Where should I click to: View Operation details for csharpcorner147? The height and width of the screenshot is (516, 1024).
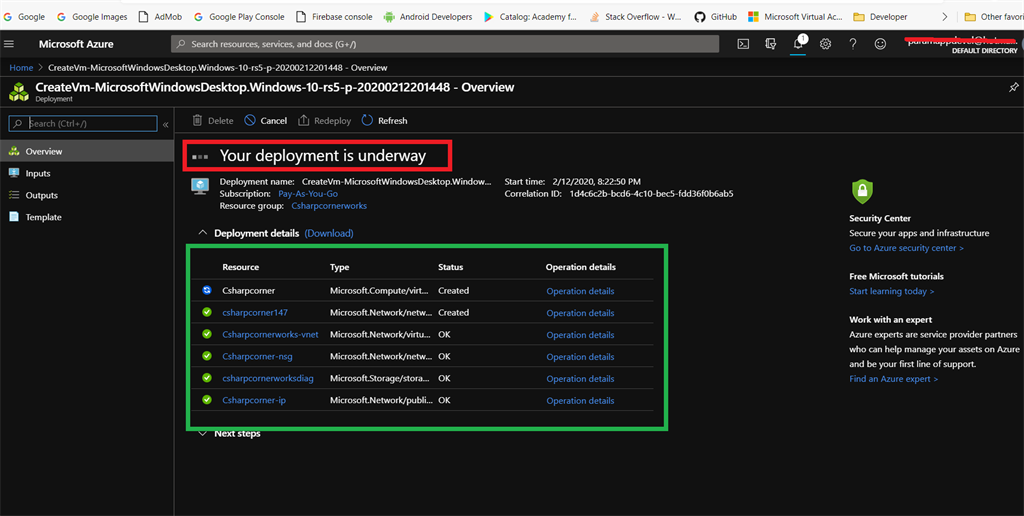(x=580, y=313)
